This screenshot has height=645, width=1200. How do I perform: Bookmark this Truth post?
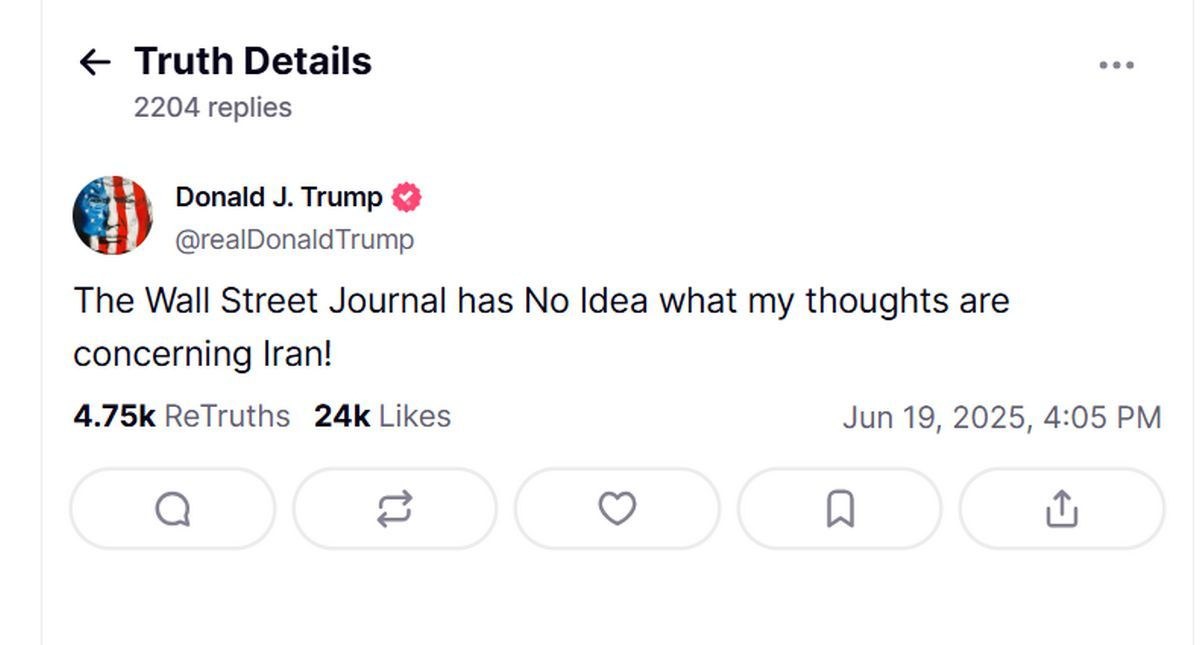point(839,509)
